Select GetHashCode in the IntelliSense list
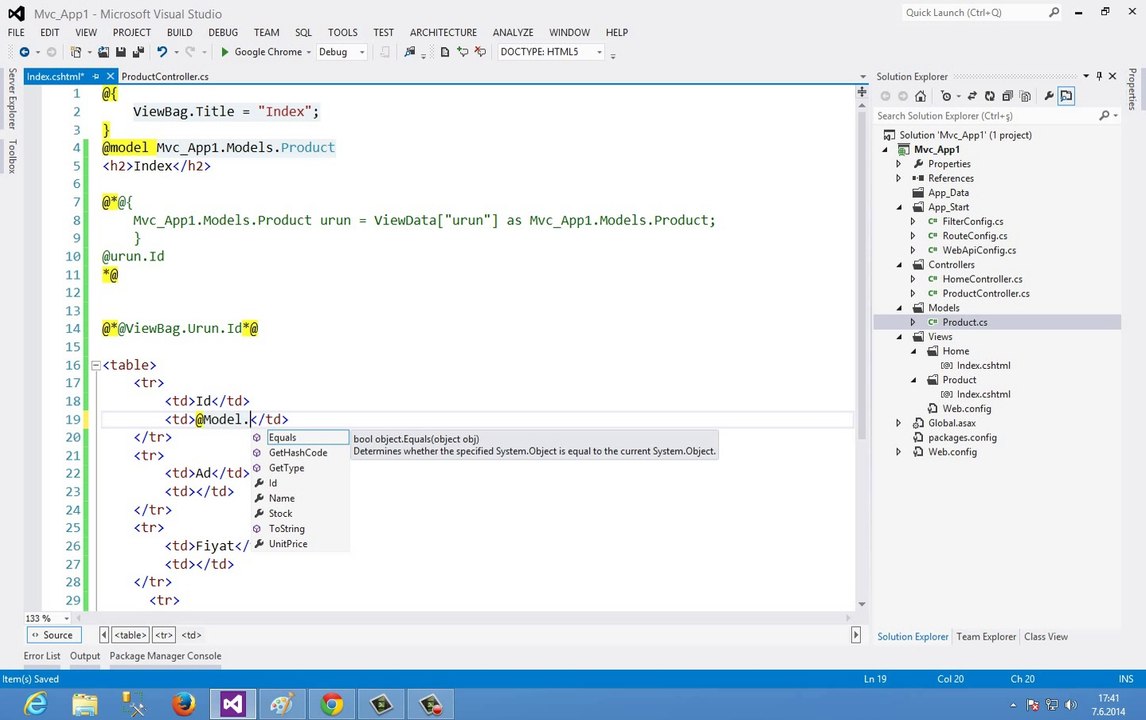This screenshot has width=1146, height=720. pyautogui.click(x=300, y=452)
